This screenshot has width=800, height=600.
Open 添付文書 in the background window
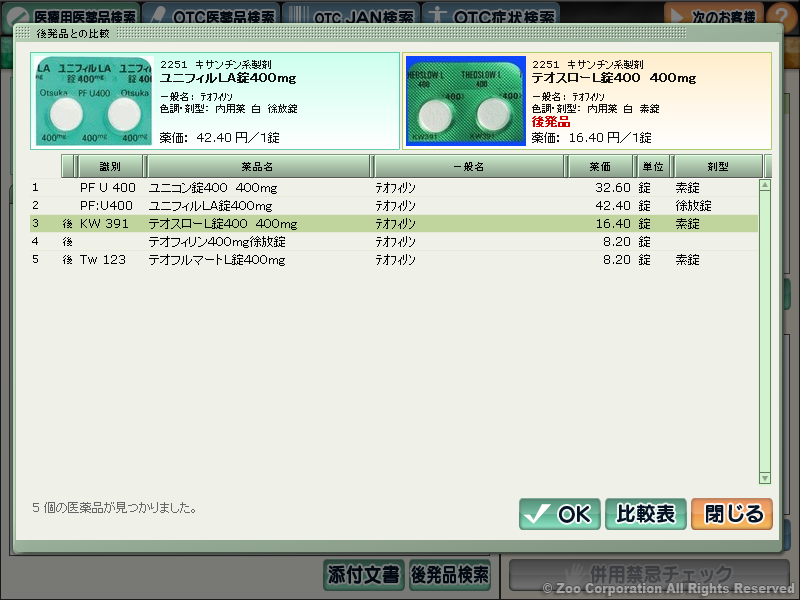(x=364, y=575)
